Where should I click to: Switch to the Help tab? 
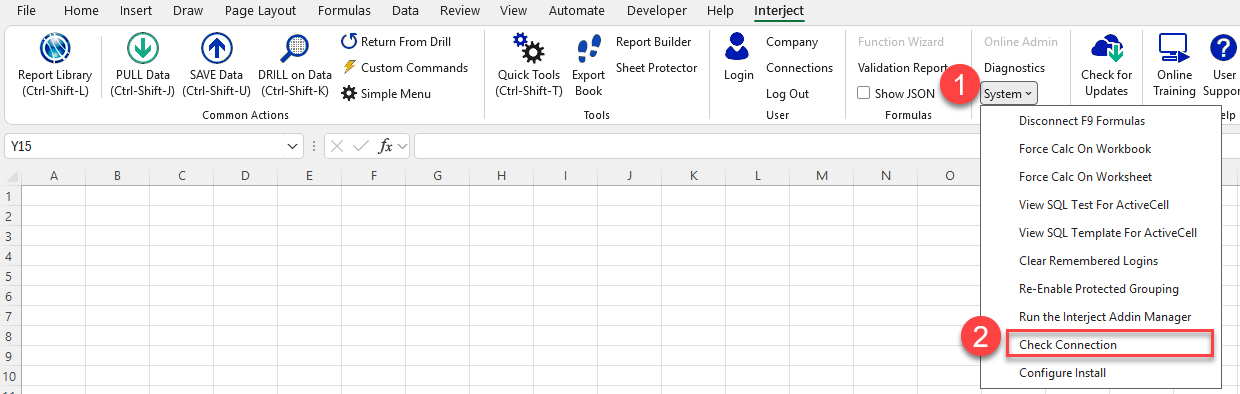pos(720,11)
